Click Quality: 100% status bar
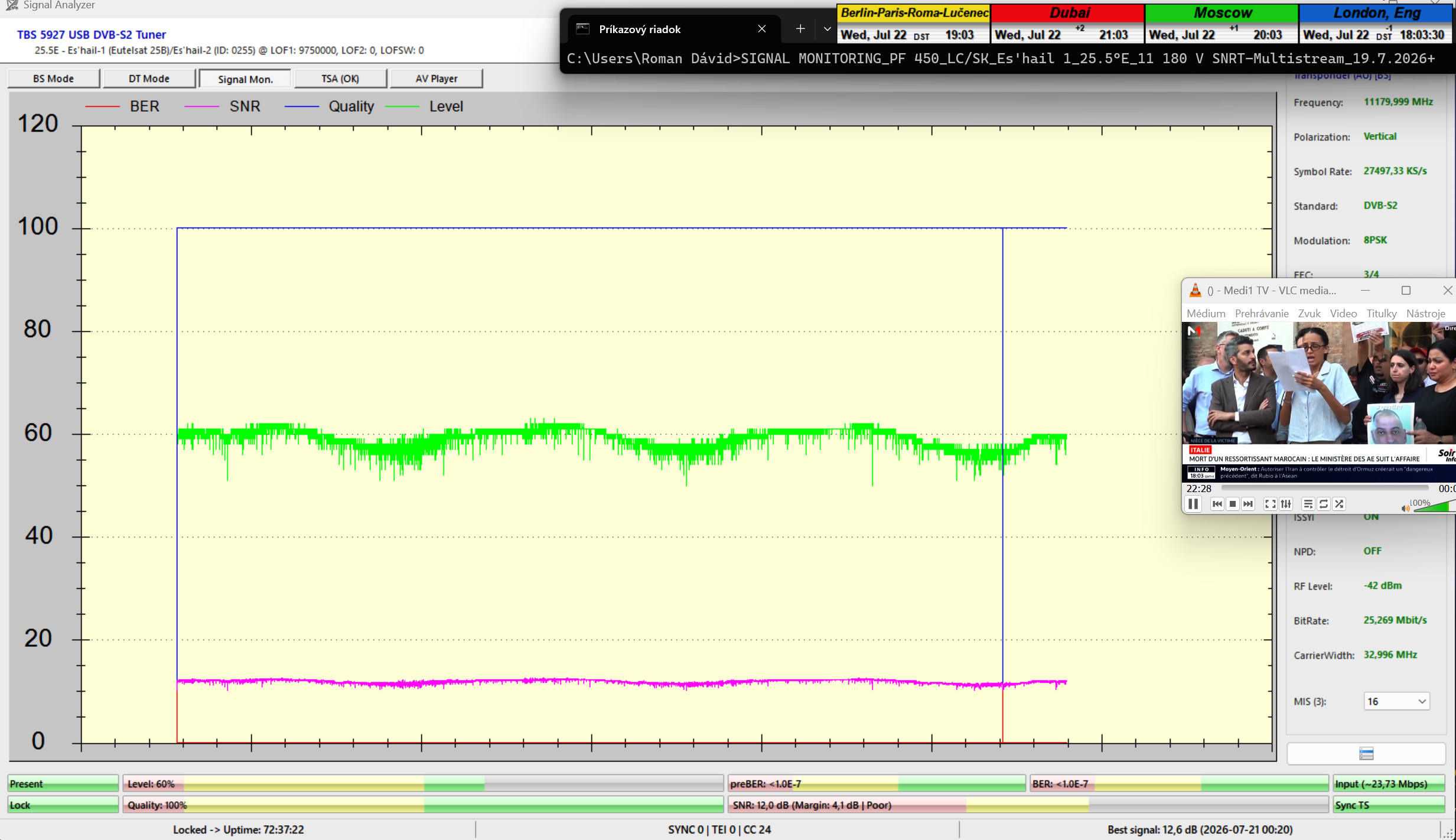Image resolution: width=1456 pixels, height=840 pixels. pos(423,805)
